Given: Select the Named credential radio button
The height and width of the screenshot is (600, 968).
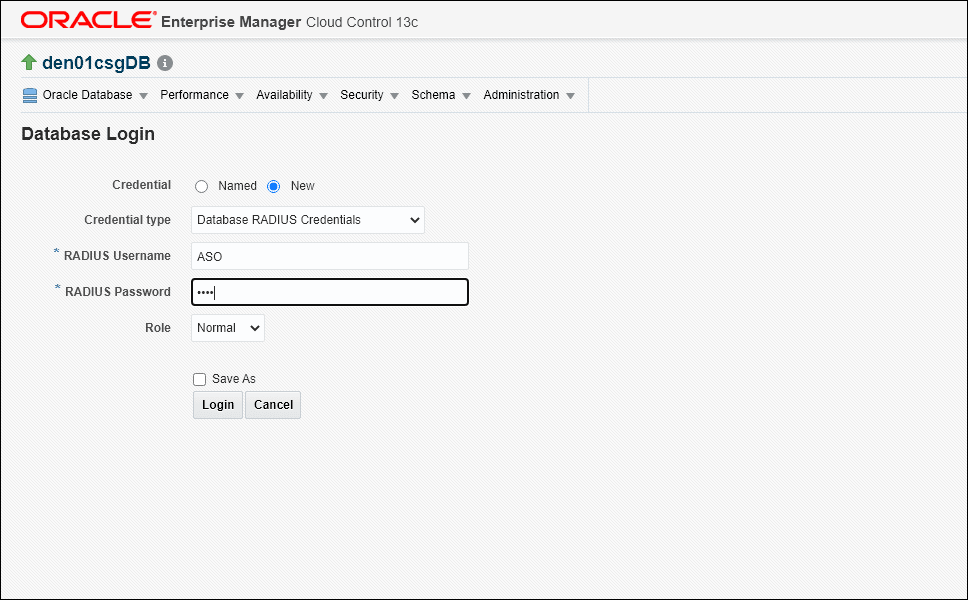Looking at the screenshot, I should coord(200,185).
